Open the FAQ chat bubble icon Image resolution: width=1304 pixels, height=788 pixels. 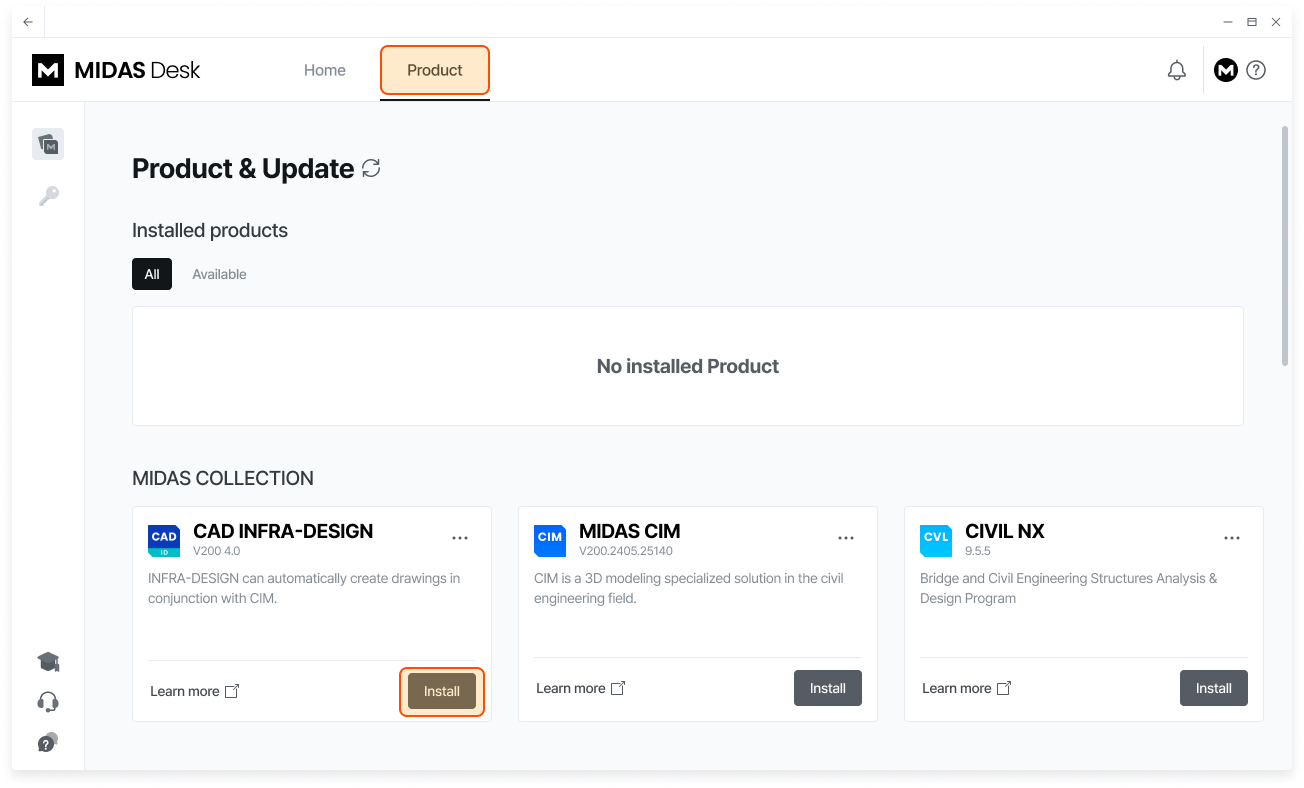pos(48,743)
